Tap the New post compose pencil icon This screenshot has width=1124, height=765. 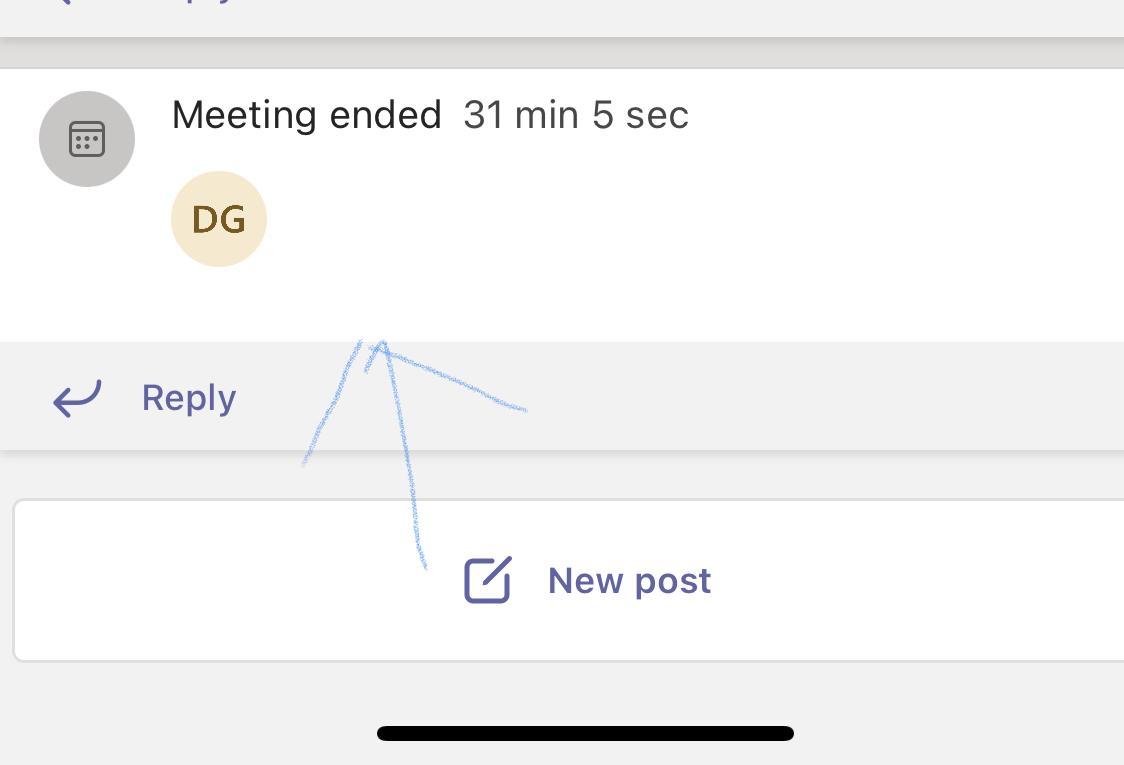[x=488, y=580]
